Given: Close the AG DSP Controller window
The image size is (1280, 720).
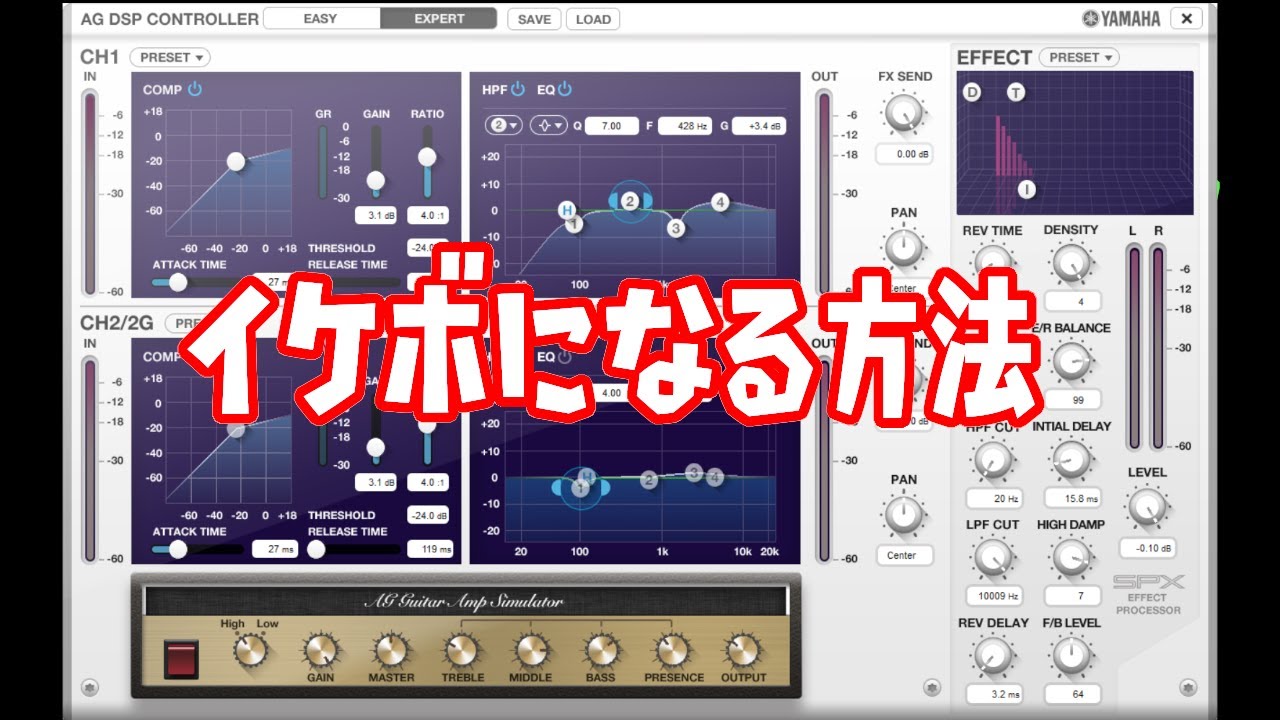Looking at the screenshot, I should click(x=1186, y=18).
